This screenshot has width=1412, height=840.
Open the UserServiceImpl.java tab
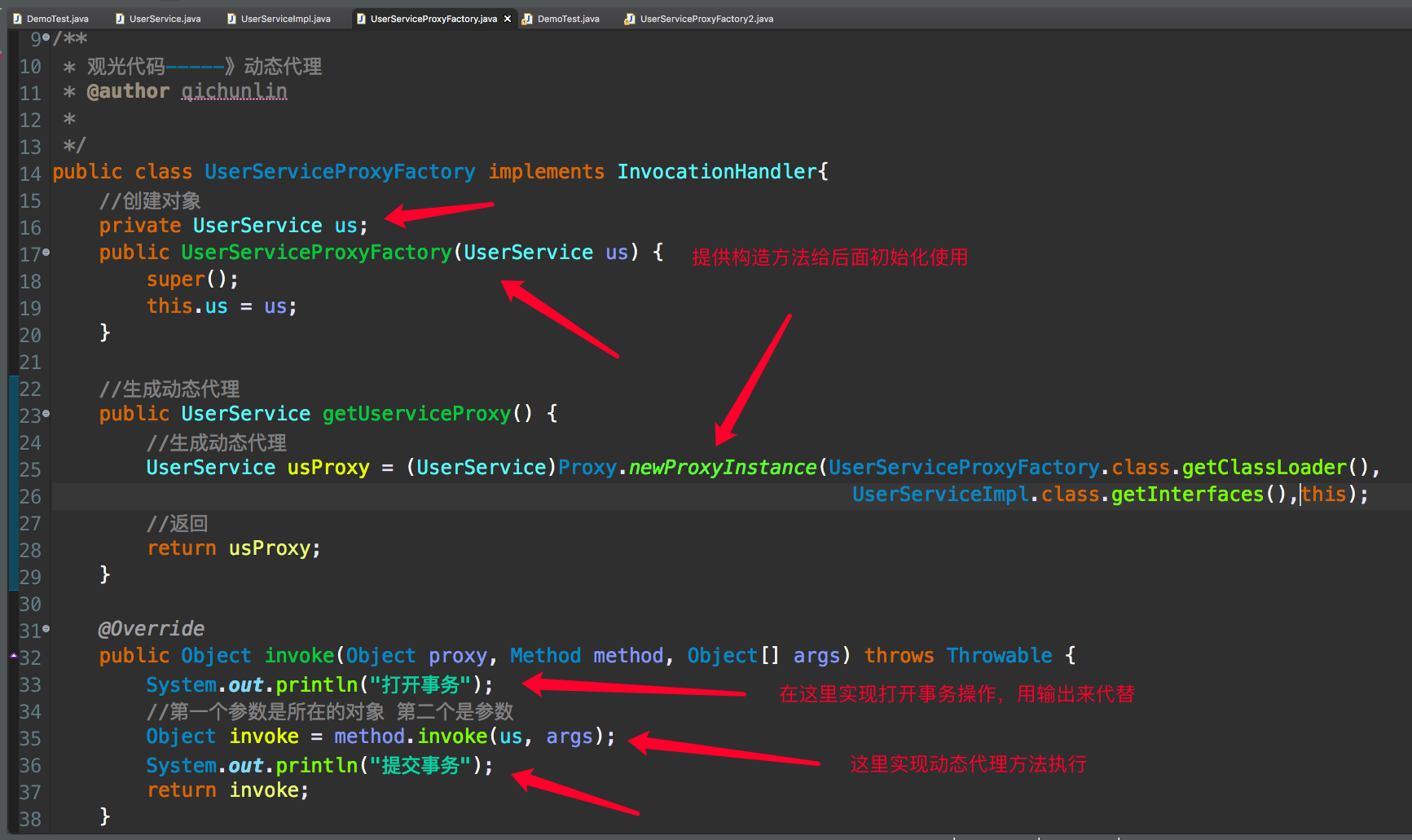[x=279, y=19]
